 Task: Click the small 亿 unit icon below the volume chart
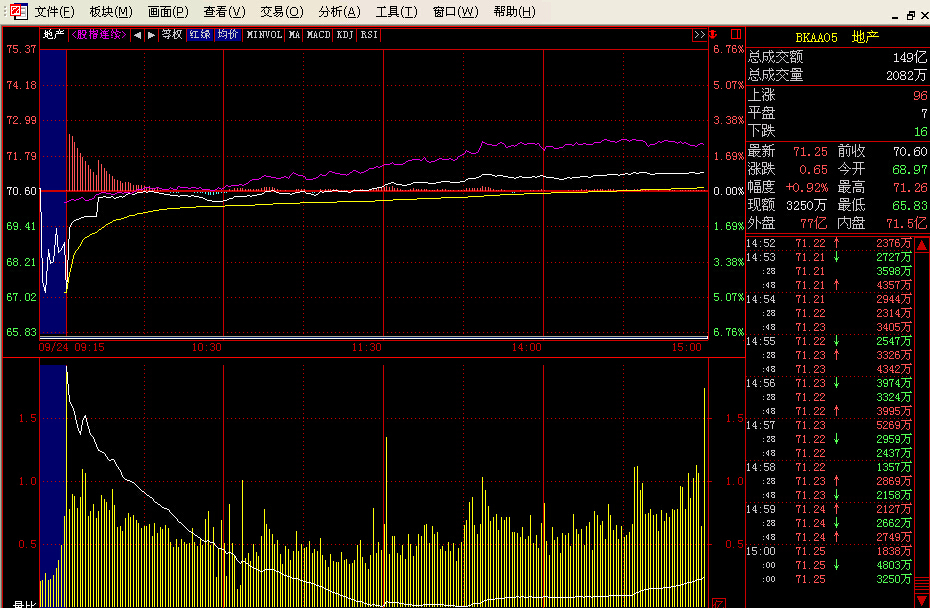pos(717,602)
